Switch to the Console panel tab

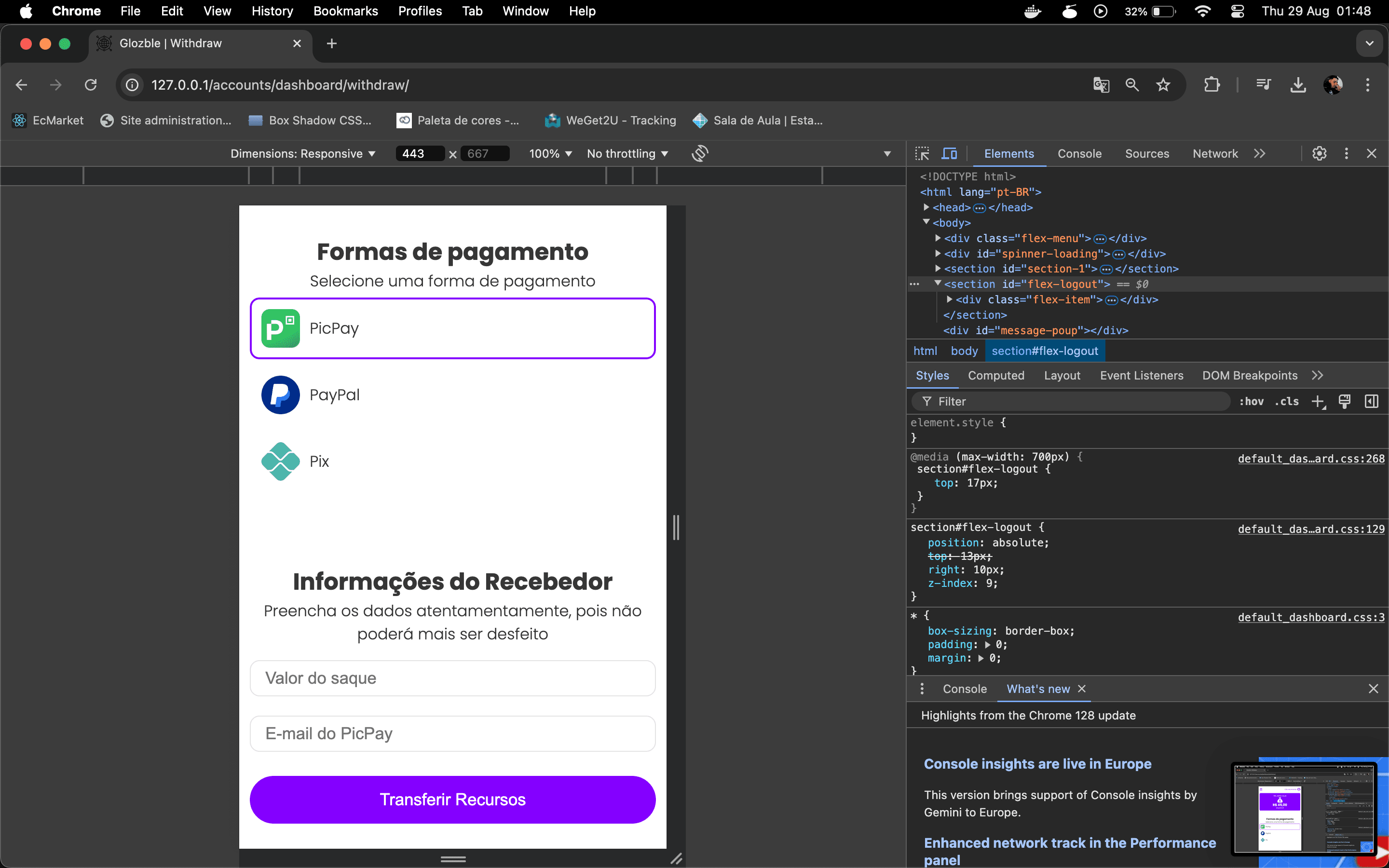coord(1080,154)
